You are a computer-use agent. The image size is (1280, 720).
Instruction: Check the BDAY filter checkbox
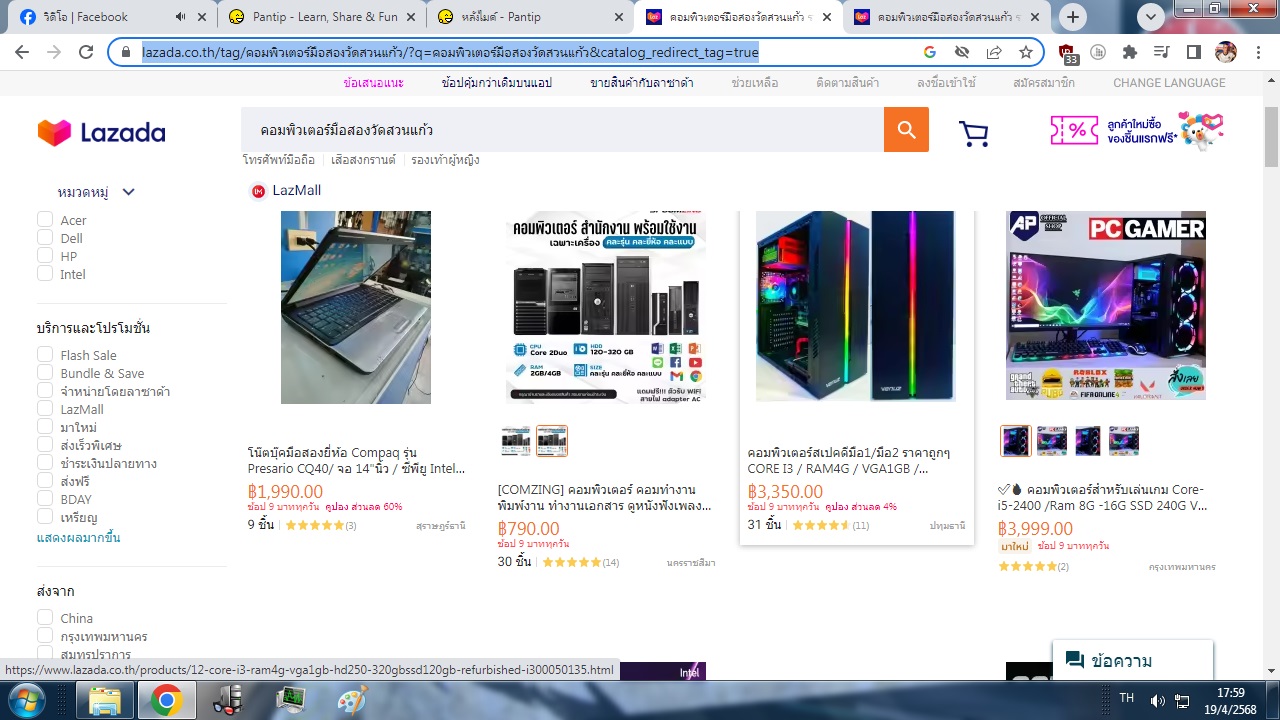tap(45, 499)
